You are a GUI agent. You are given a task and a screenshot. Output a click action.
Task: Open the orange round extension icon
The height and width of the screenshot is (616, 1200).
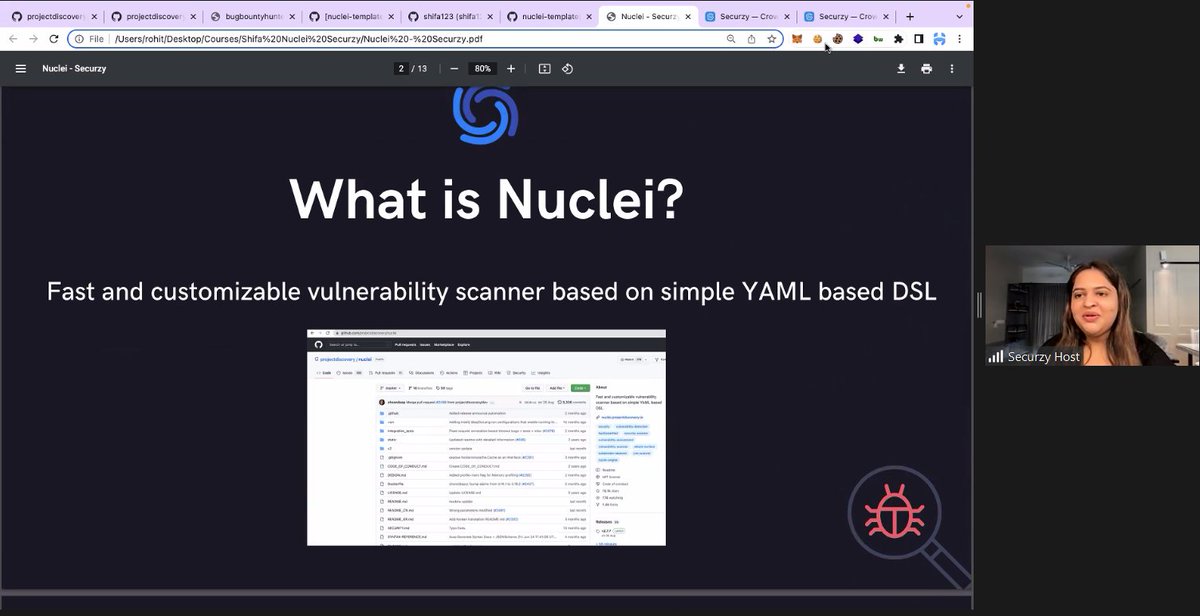click(817, 39)
